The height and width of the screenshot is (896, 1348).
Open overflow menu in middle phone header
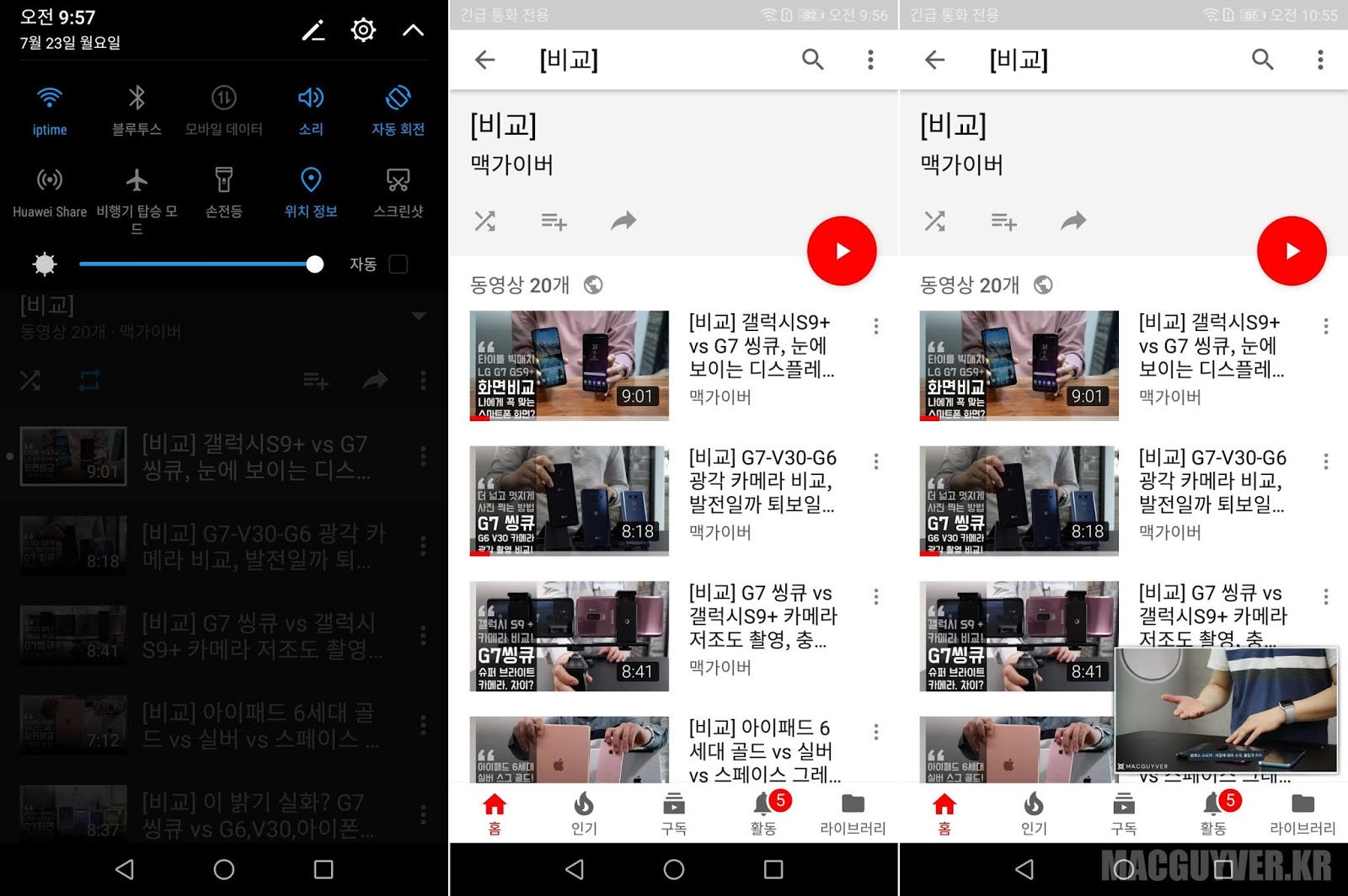pos(870,59)
